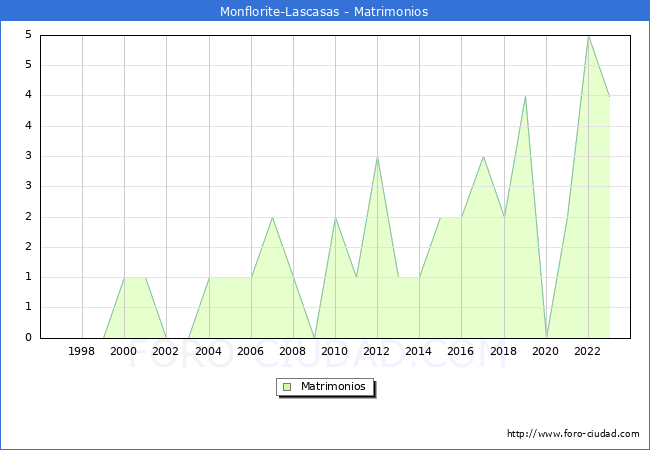The width and height of the screenshot is (650, 450).
Task: Click the 2008 x-axis label
Action: pos(293,351)
